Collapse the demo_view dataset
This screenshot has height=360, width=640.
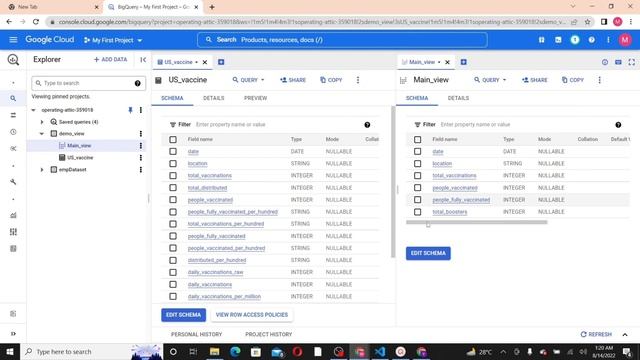(x=42, y=133)
